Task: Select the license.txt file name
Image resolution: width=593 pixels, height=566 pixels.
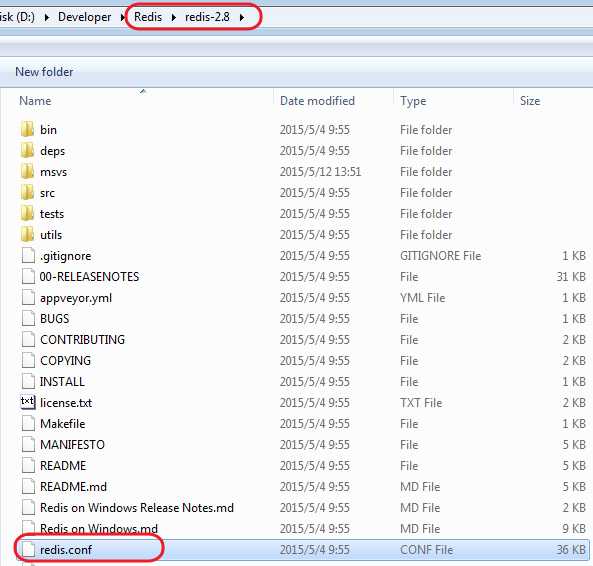Action: click(x=66, y=403)
